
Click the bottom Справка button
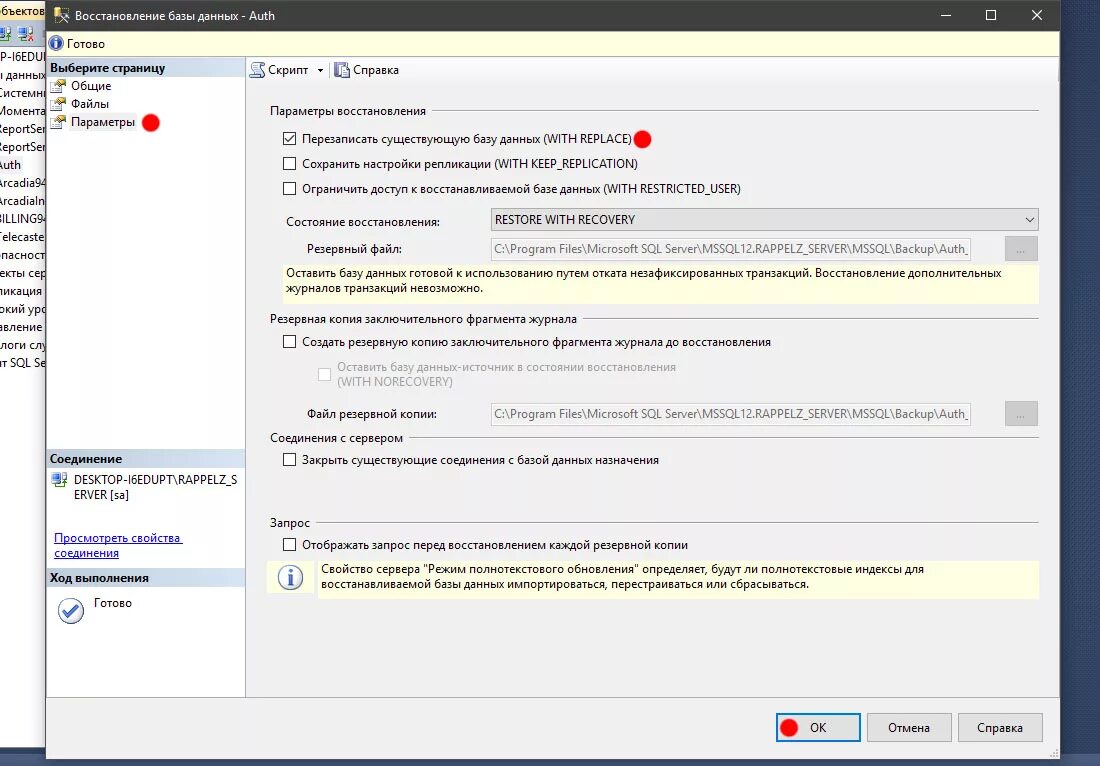tap(1000, 727)
